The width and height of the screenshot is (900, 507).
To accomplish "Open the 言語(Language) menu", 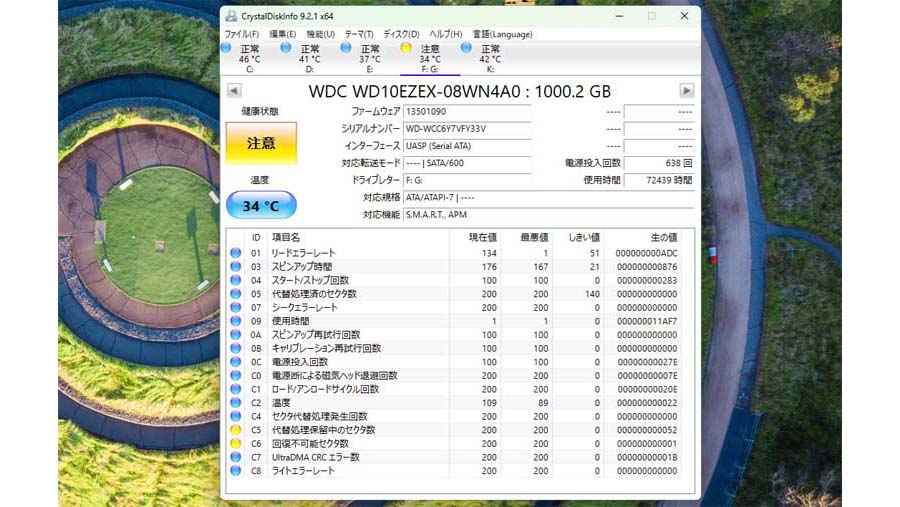I will 502,34.
